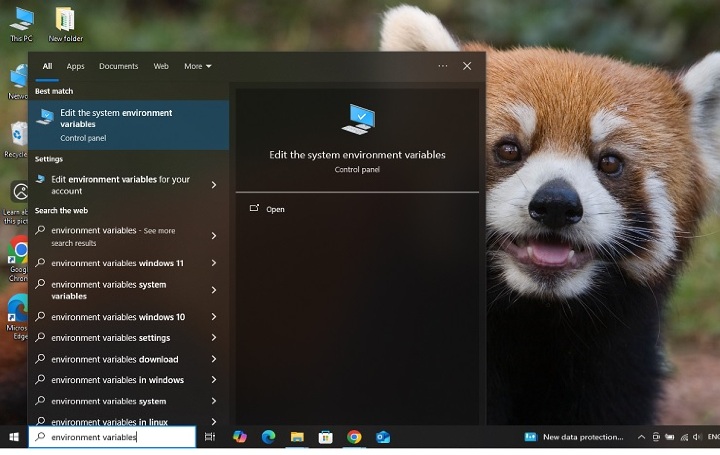Select suggestion environment variables in windows

(118, 380)
